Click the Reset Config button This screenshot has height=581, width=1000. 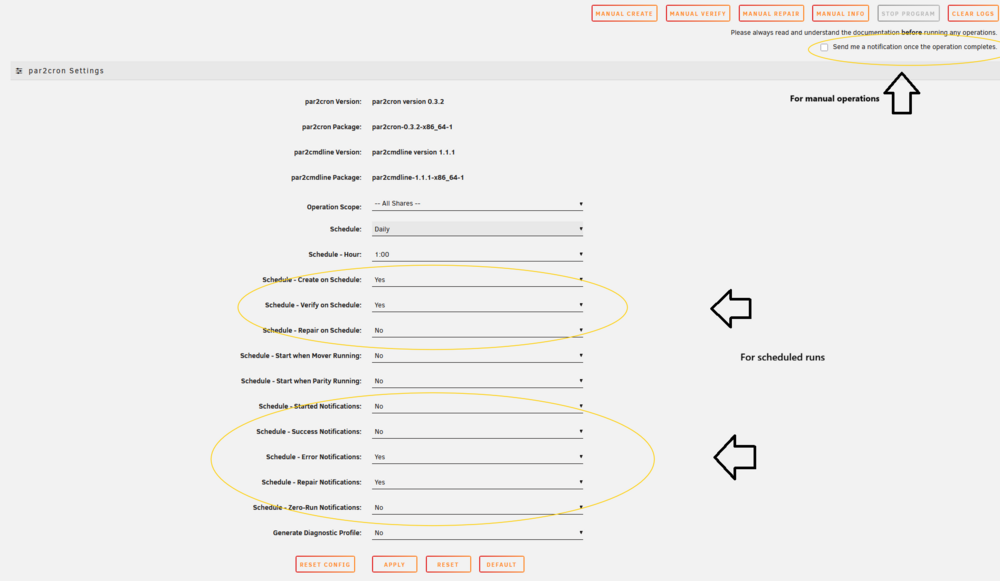point(325,564)
